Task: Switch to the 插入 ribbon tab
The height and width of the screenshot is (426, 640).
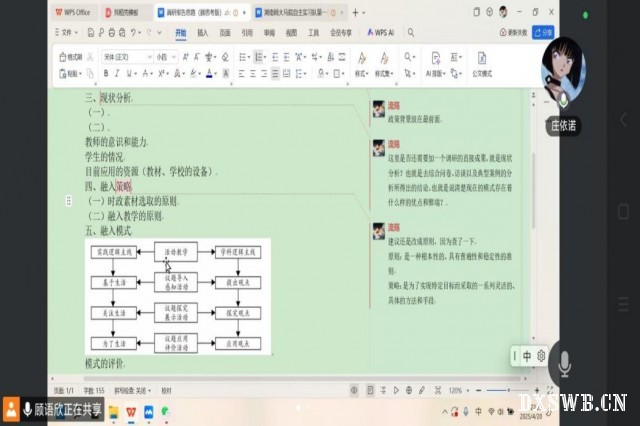Action: [203, 32]
